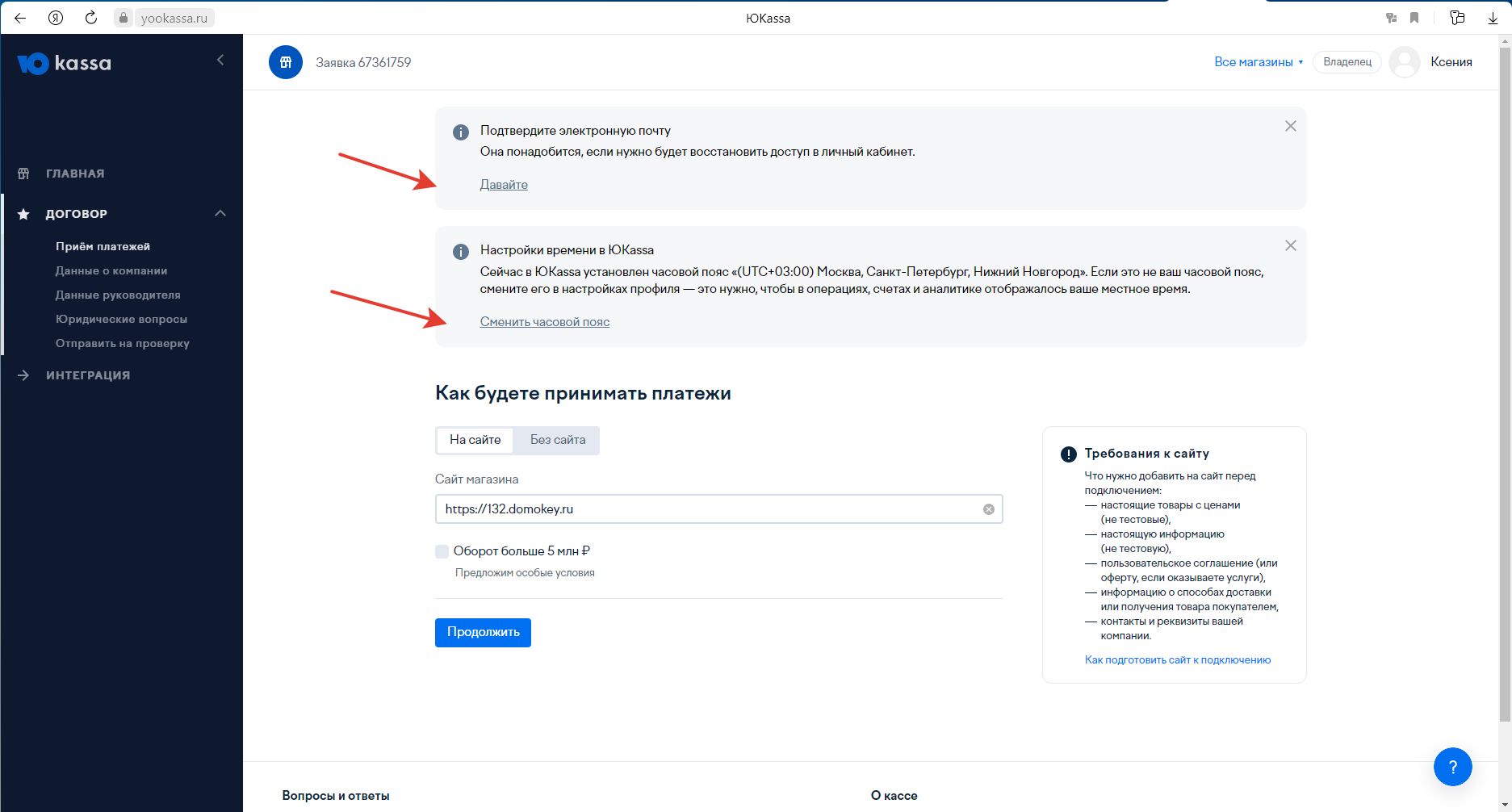The image size is (1512, 812).
Task: Close the email confirmation notice
Action: point(1291,126)
